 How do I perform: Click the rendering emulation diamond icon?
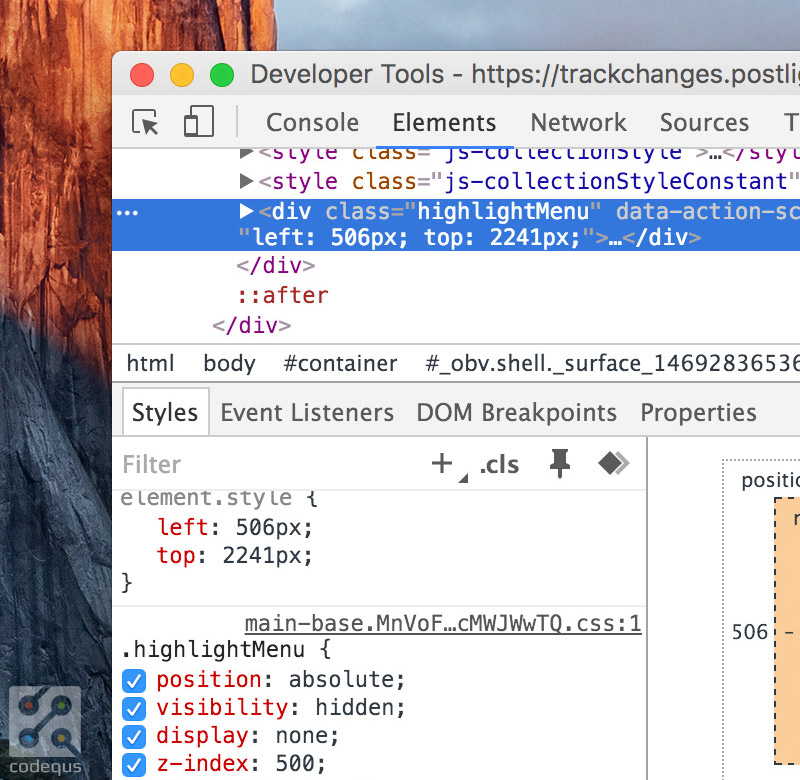[612, 463]
